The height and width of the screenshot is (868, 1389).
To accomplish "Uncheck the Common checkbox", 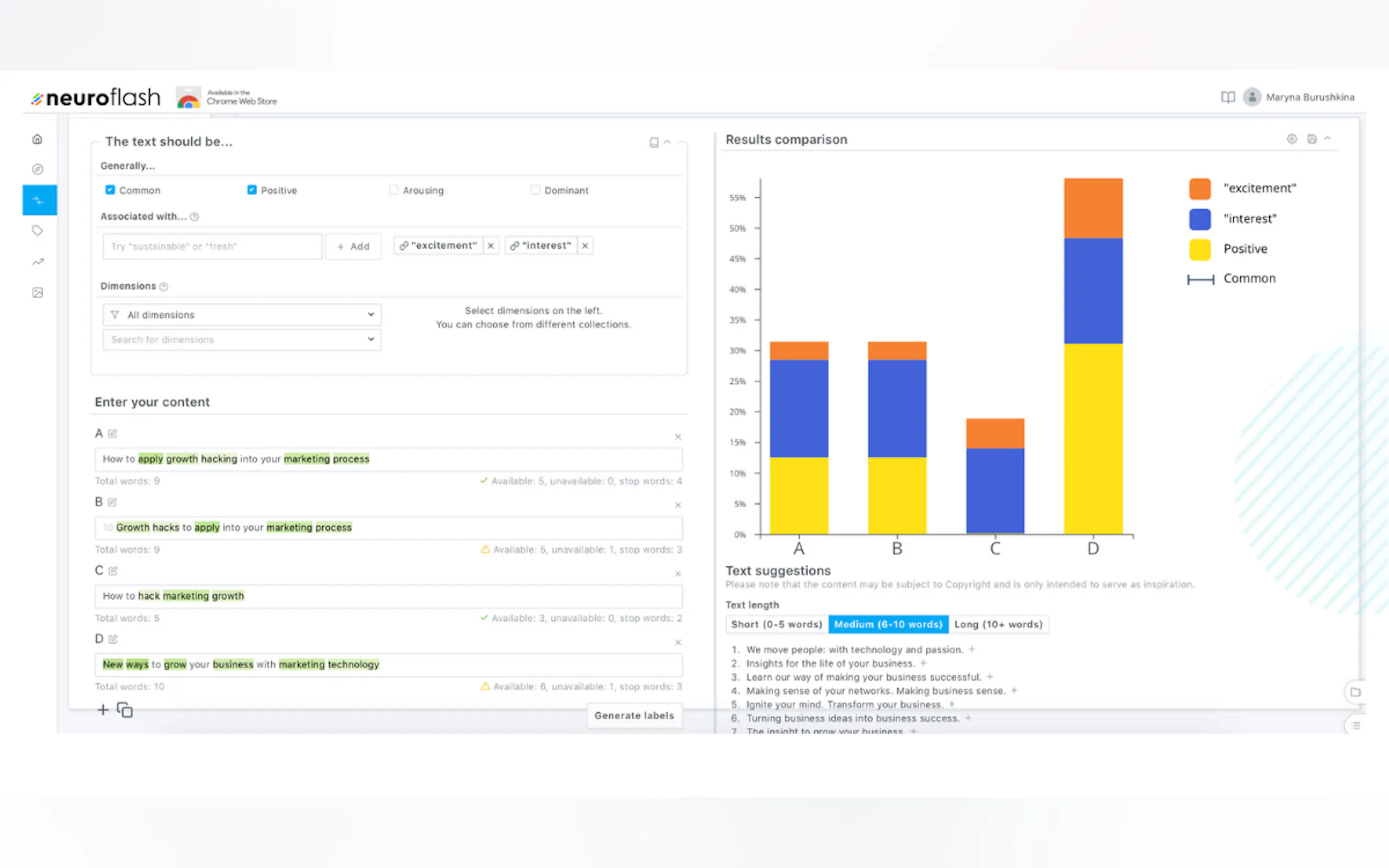I will [110, 190].
